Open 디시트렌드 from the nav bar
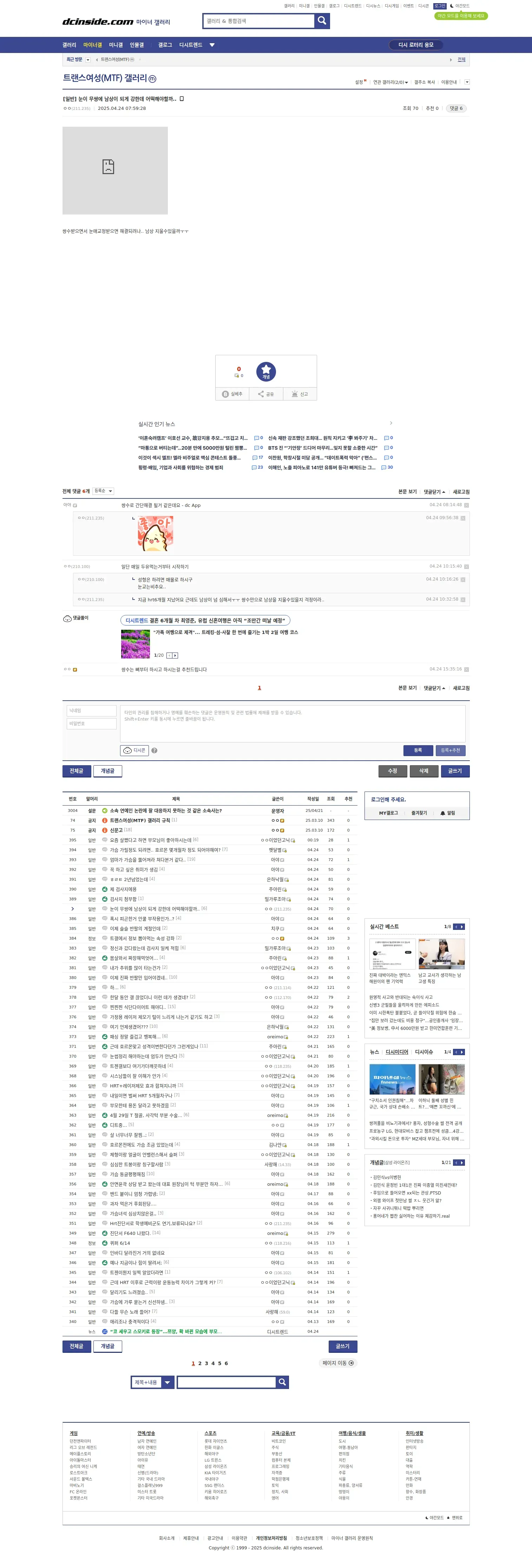Viewport: 532px width, 1568px height. (191, 45)
